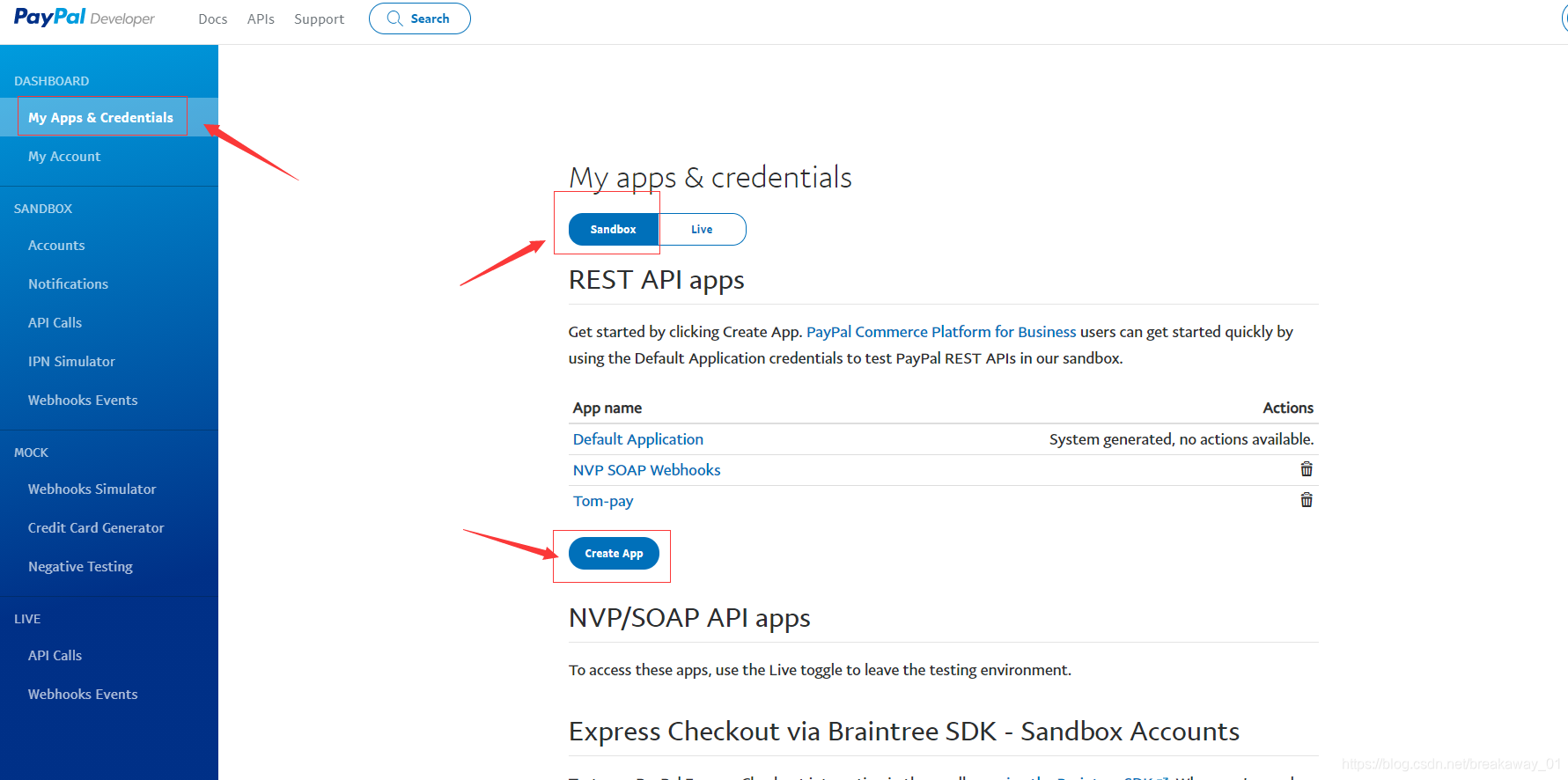Screen dimensions: 1568x780
Task: Open Sandbox API Calls
Action: coord(55,322)
